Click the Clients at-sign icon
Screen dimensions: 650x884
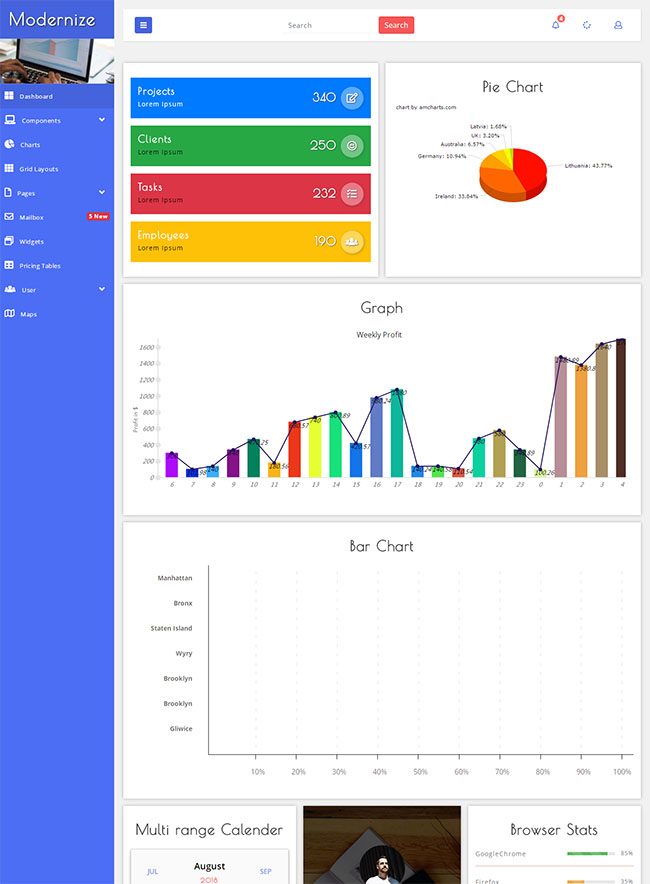[x=351, y=145]
